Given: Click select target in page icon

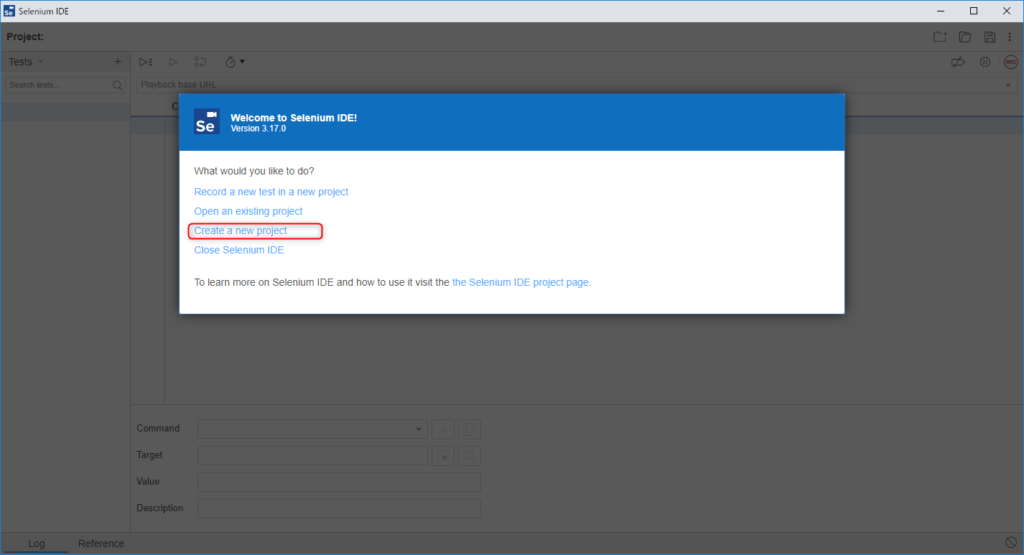Looking at the screenshot, I should [443, 456].
